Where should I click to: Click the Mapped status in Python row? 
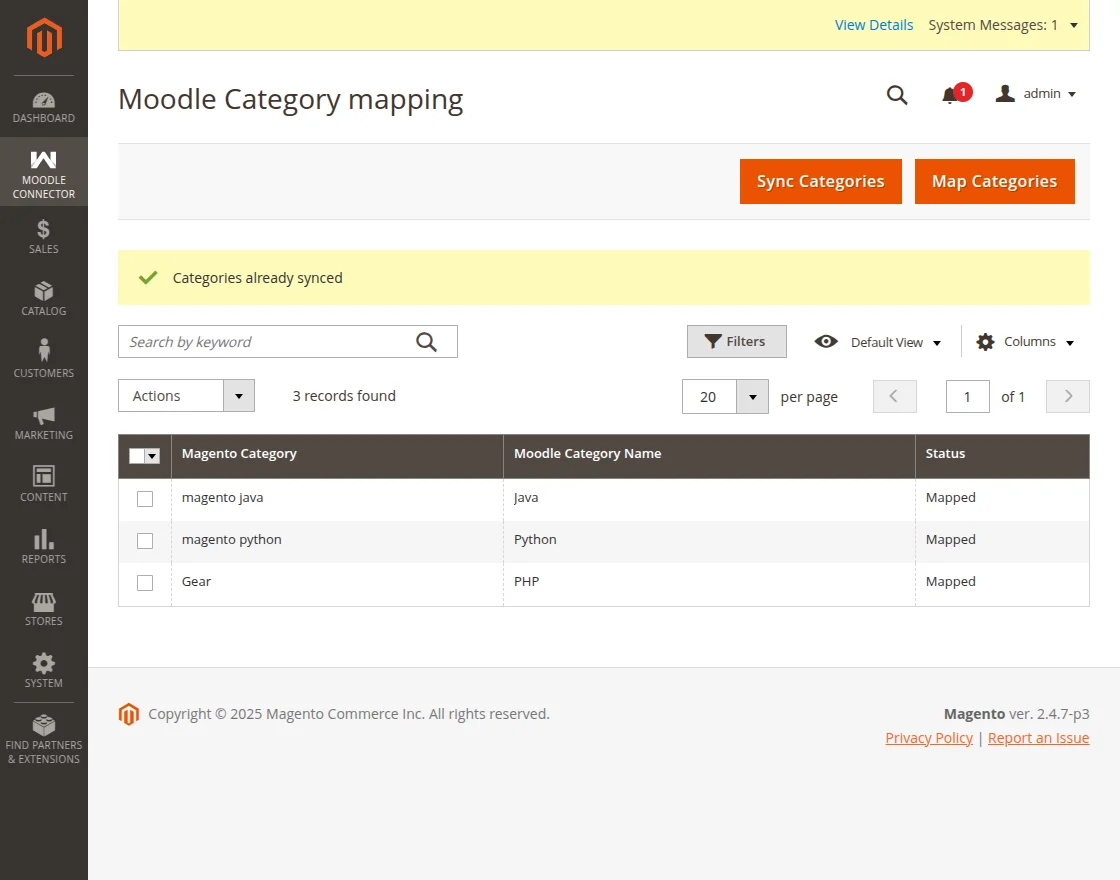tap(951, 540)
